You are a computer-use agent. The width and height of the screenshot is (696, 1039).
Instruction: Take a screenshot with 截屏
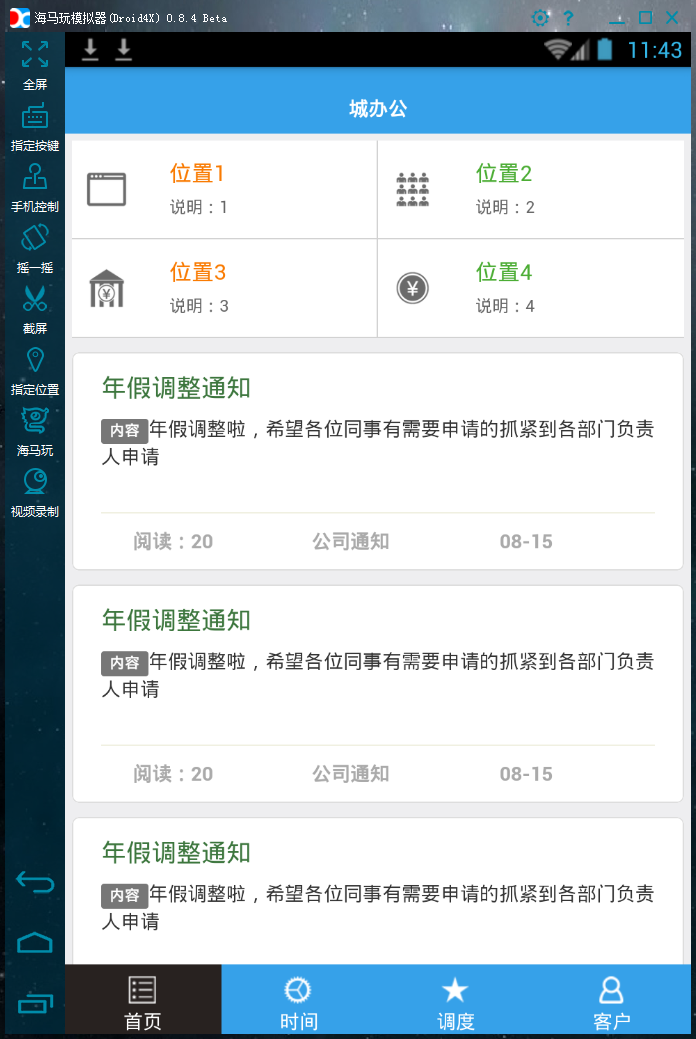point(34,298)
